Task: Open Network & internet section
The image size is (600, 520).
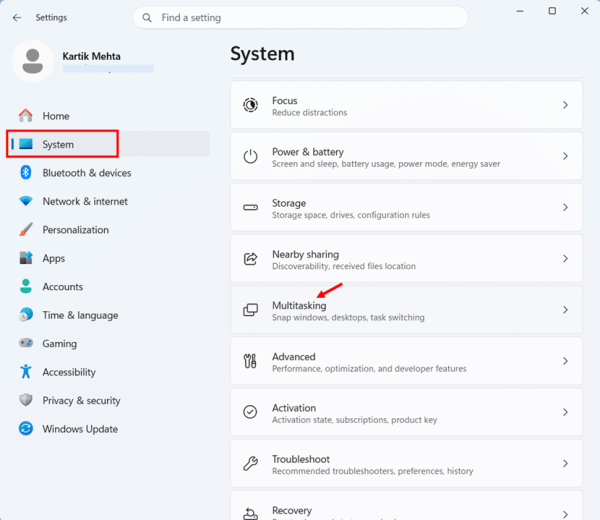Action: (109, 201)
